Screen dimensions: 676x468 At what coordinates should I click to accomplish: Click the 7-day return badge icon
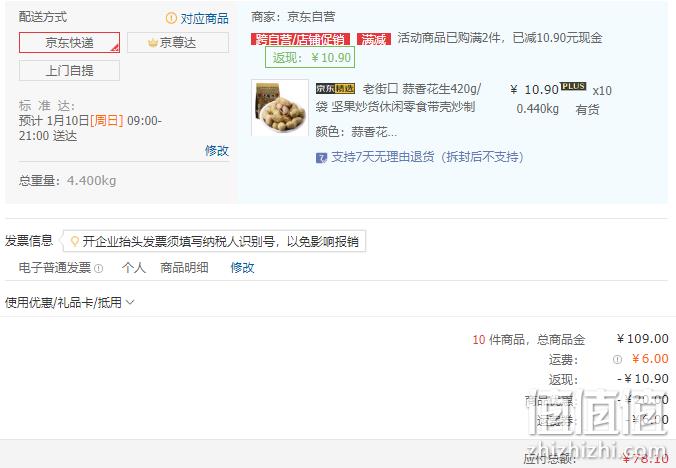(x=321, y=158)
